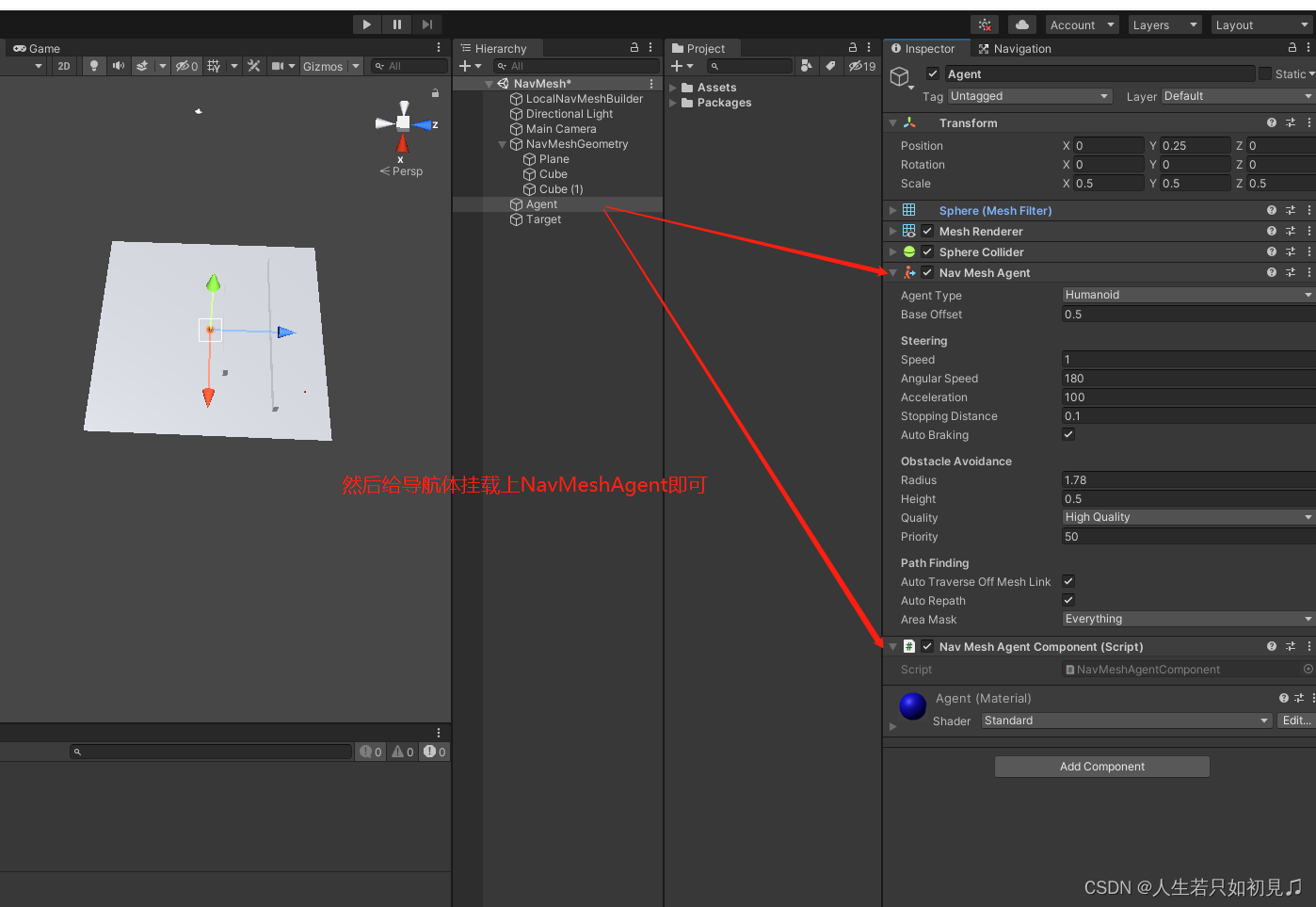
Task: Open the Area Mask Everything dropdown
Action: click(x=1187, y=619)
